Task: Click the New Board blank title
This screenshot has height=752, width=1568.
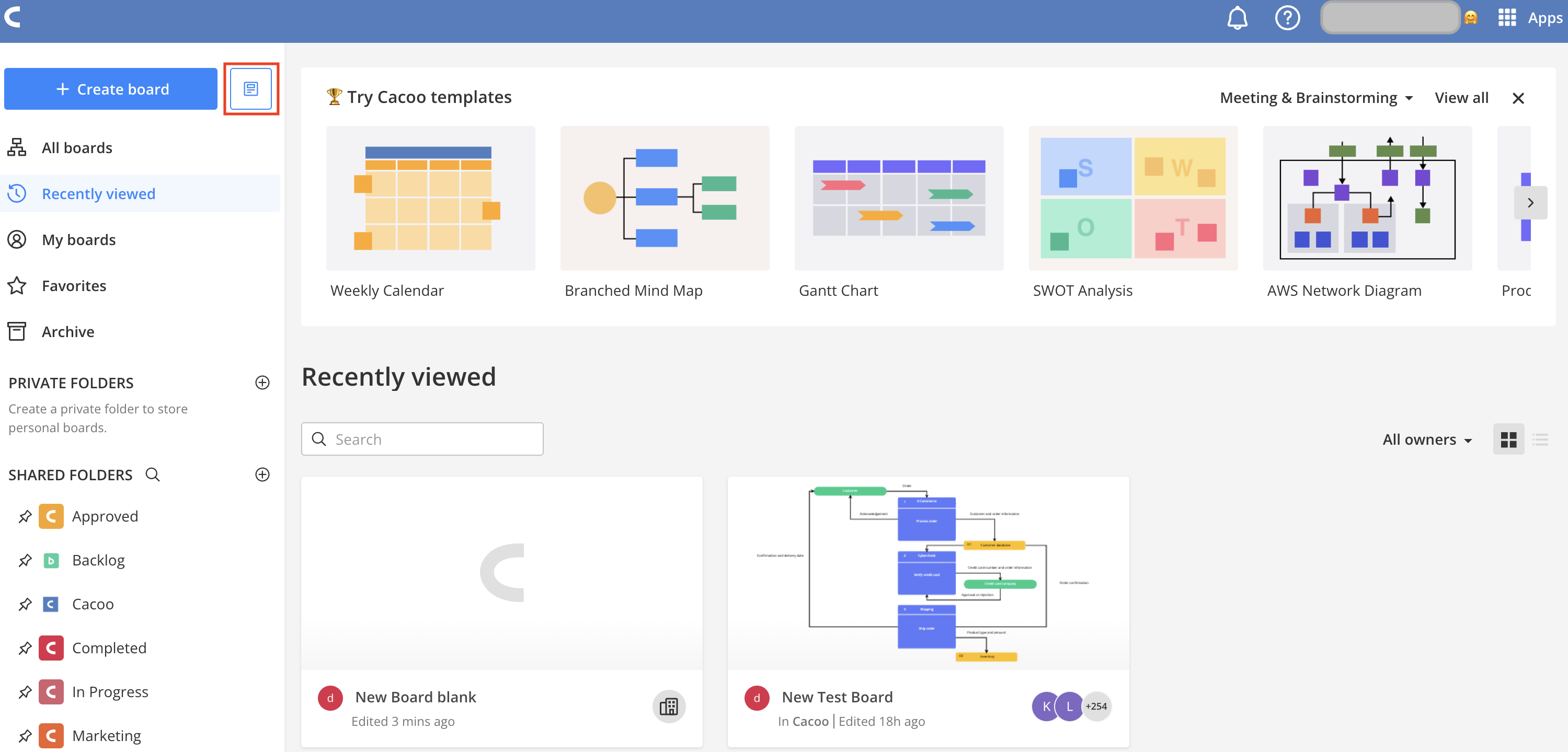Action: tap(415, 697)
